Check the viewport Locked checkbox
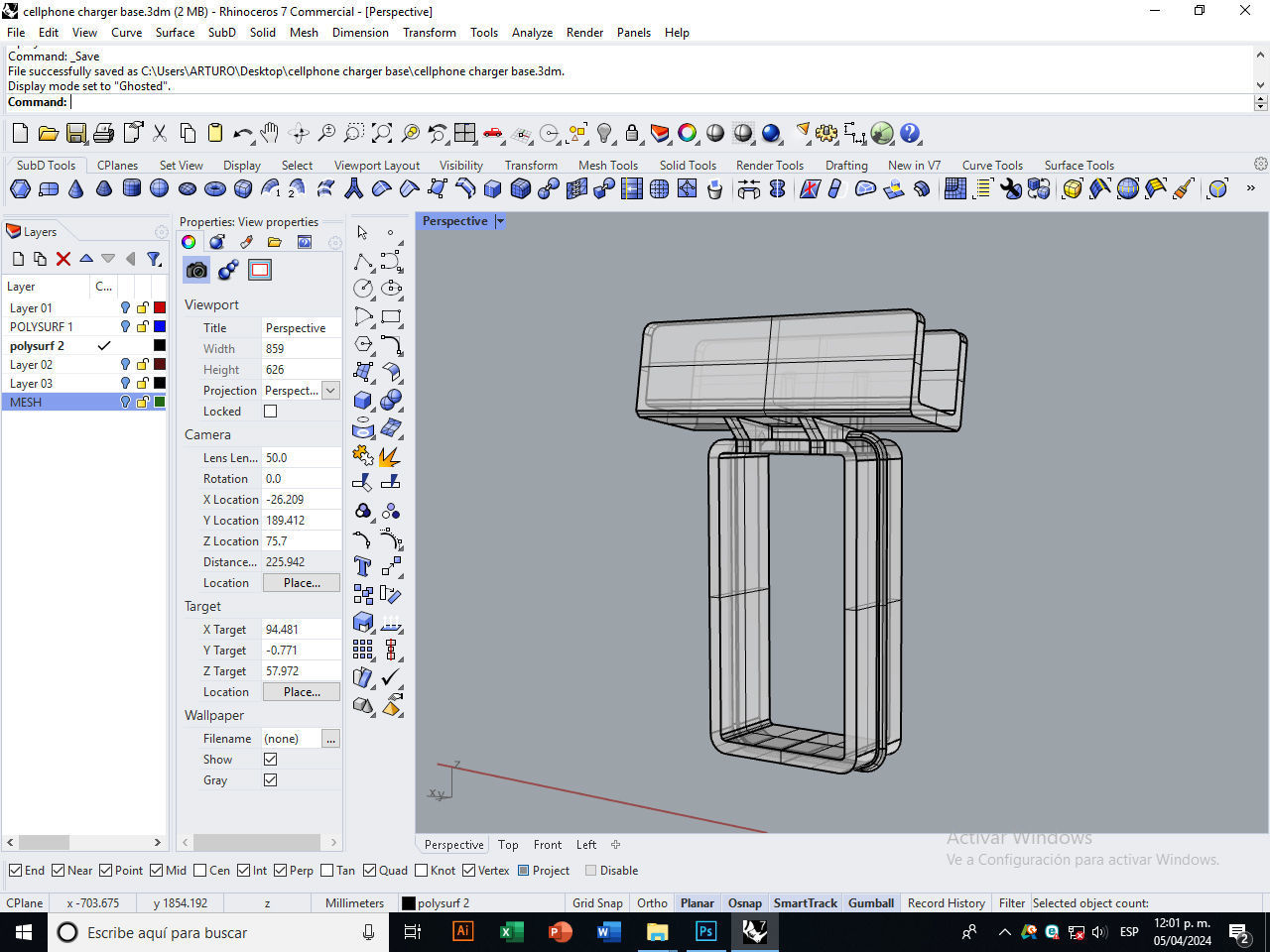The image size is (1270, 952). [270, 411]
